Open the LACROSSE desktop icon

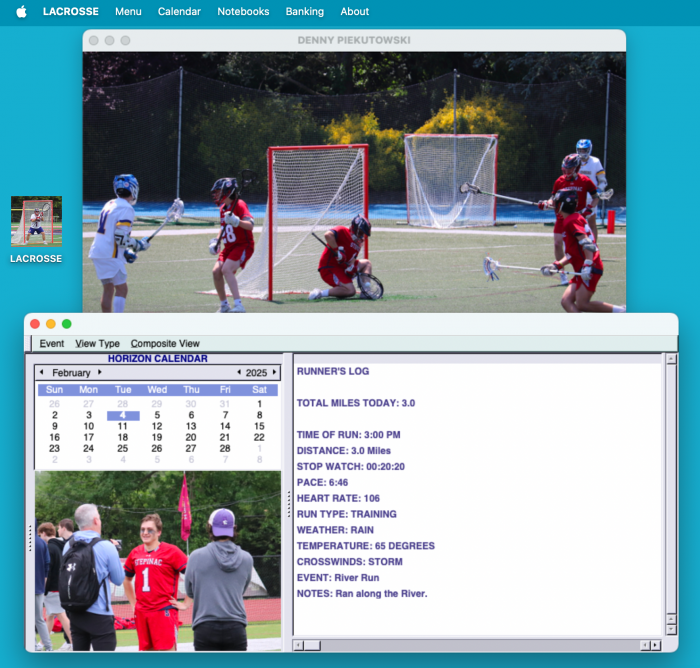pos(36,222)
